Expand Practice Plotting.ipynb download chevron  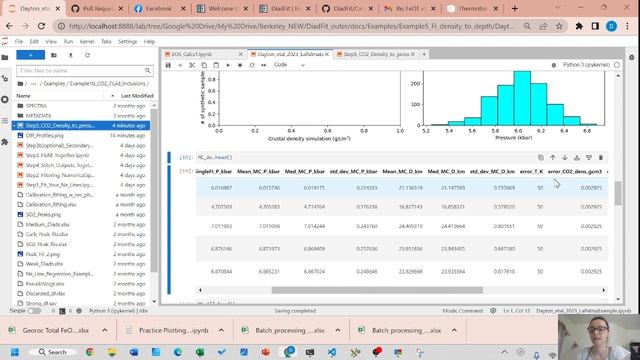tap(221, 330)
